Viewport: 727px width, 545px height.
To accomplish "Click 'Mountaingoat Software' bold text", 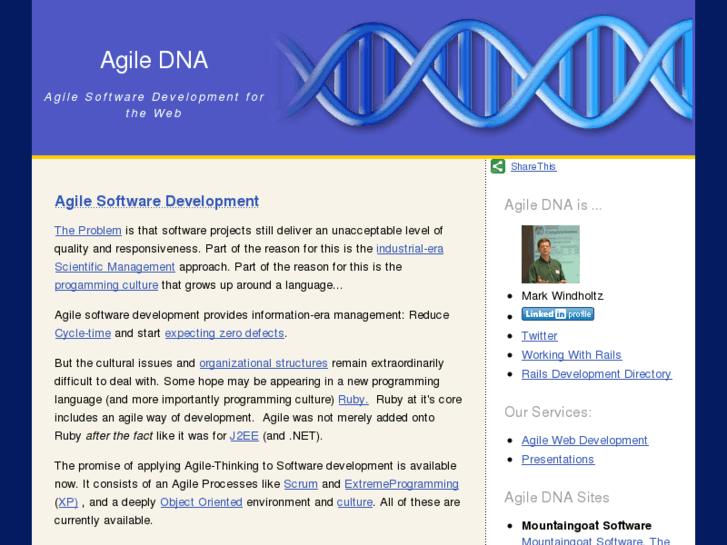I will click(x=587, y=526).
